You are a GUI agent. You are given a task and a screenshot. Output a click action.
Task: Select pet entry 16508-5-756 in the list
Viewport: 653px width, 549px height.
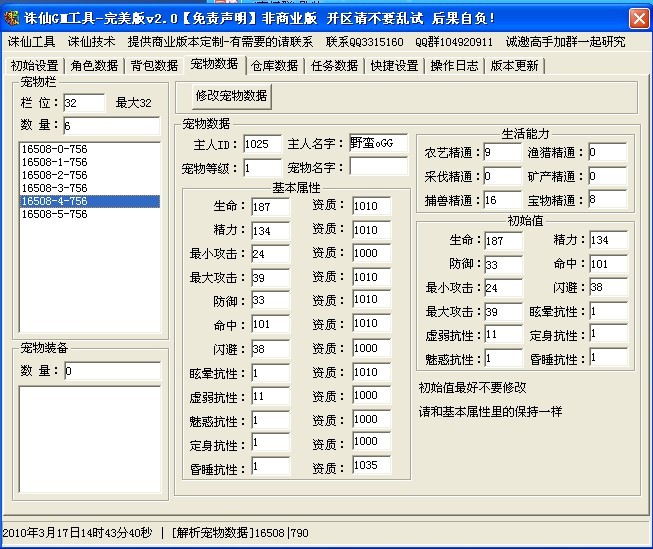pyautogui.click(x=54, y=214)
